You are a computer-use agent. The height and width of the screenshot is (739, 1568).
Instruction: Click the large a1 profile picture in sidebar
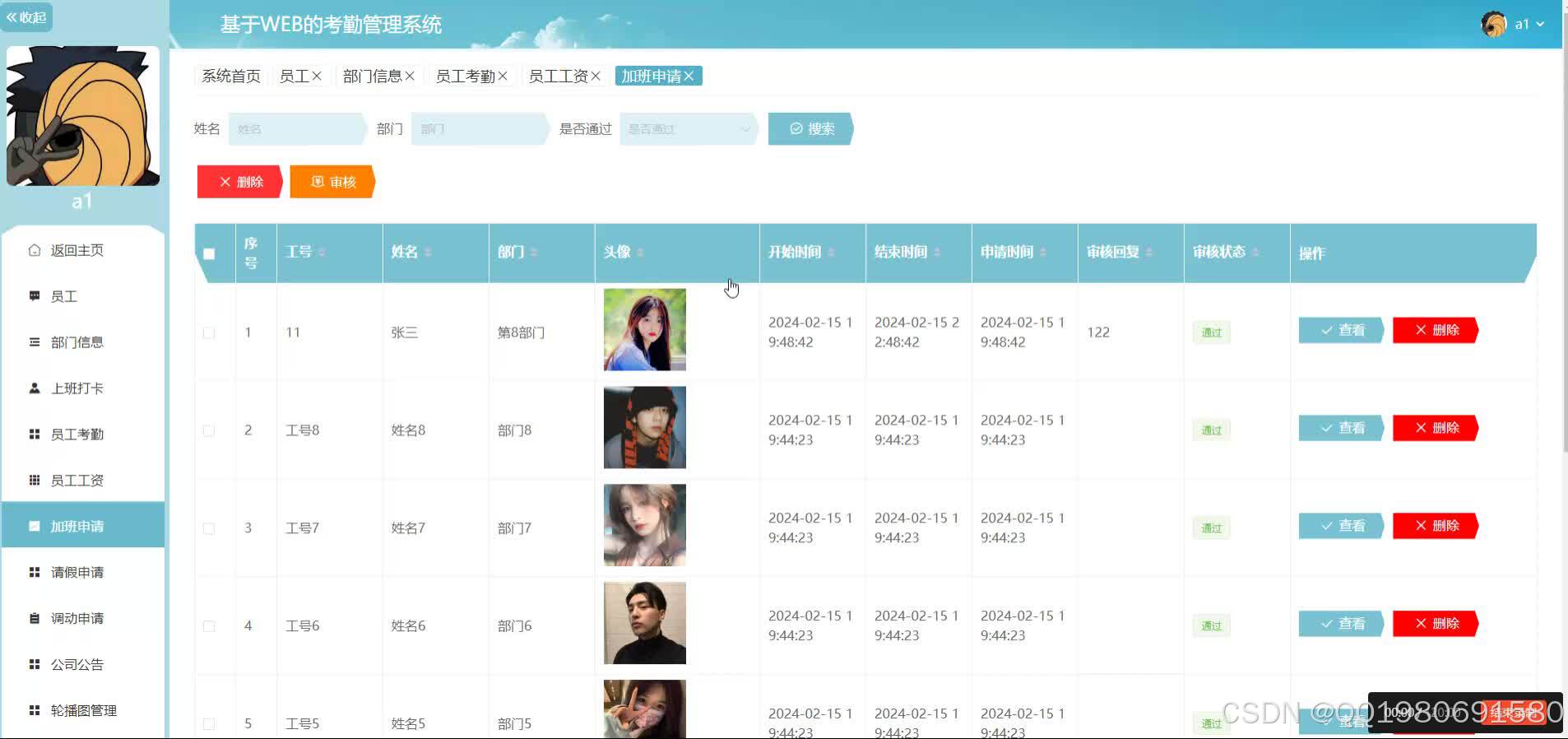tap(83, 116)
